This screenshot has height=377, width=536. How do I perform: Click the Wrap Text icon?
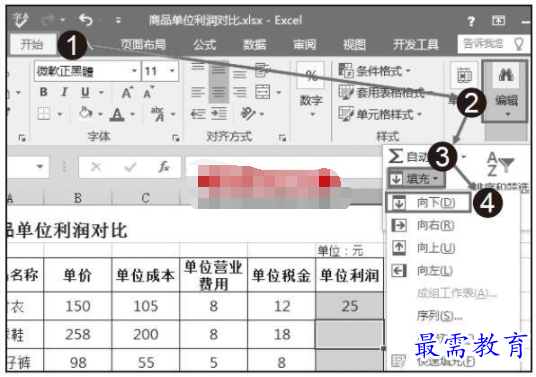tap(262, 70)
